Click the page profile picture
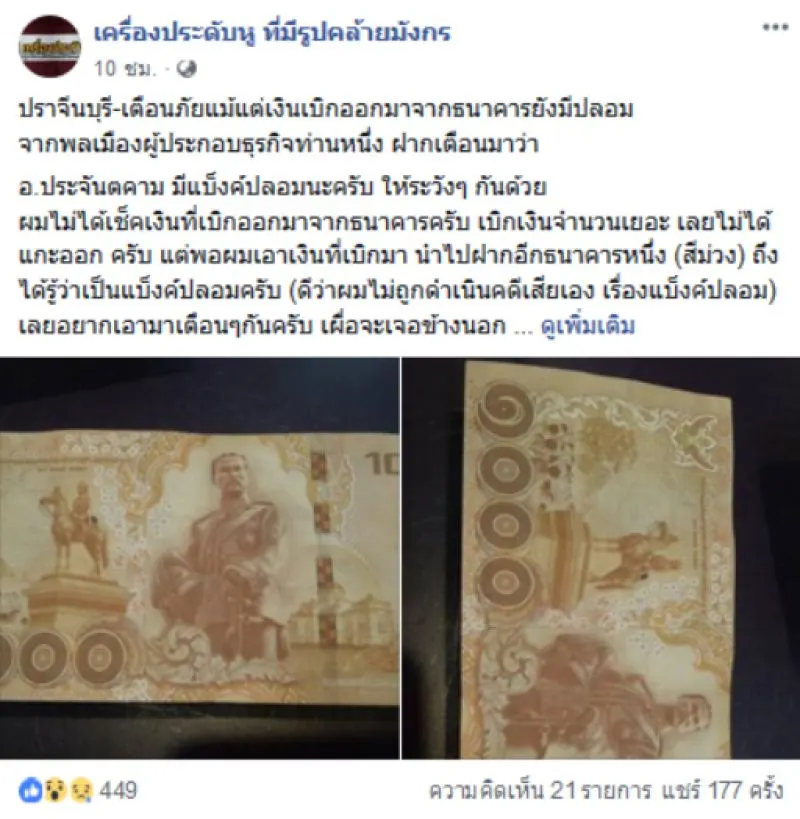 point(50,46)
